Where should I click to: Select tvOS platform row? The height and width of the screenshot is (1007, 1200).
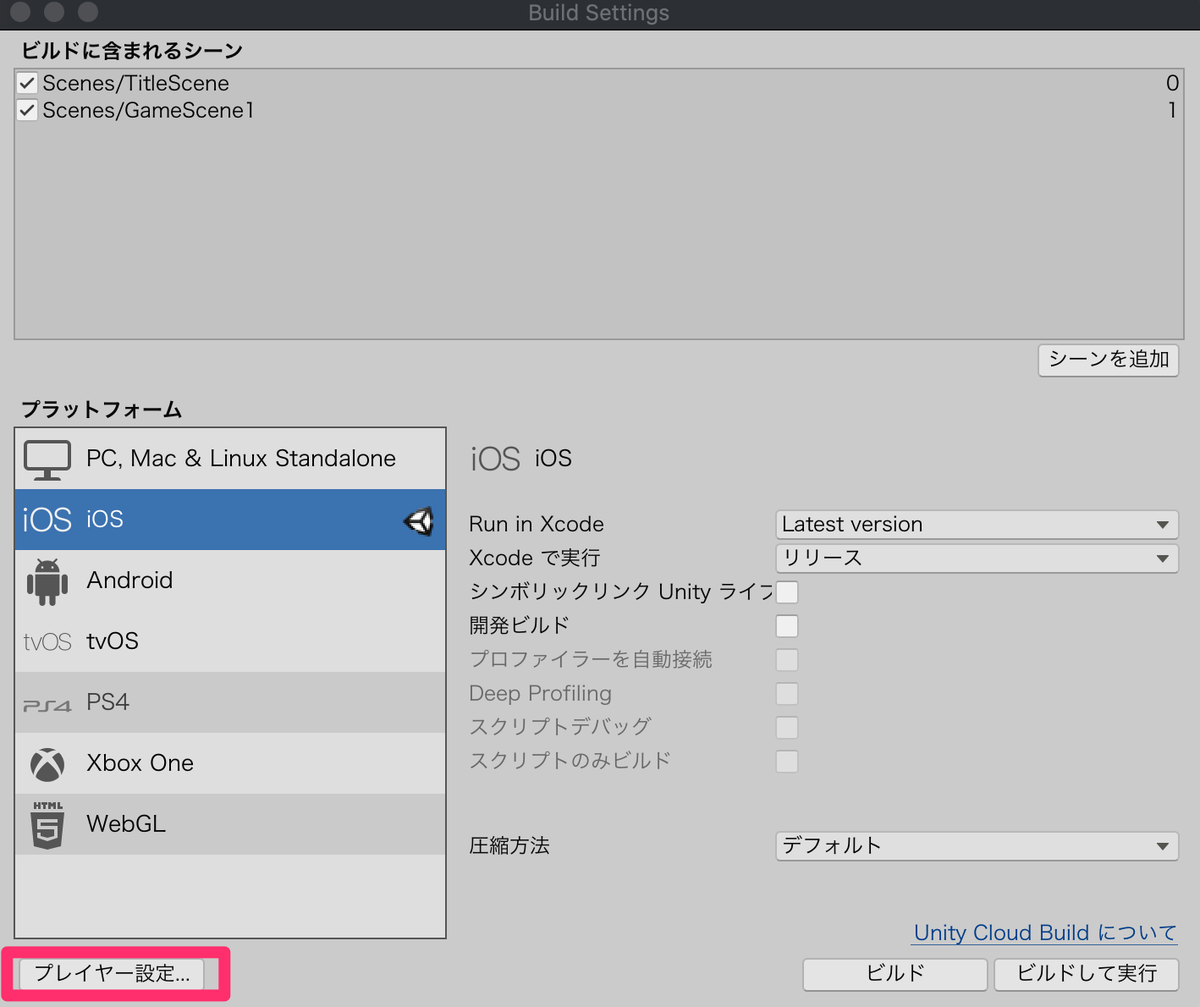230,642
